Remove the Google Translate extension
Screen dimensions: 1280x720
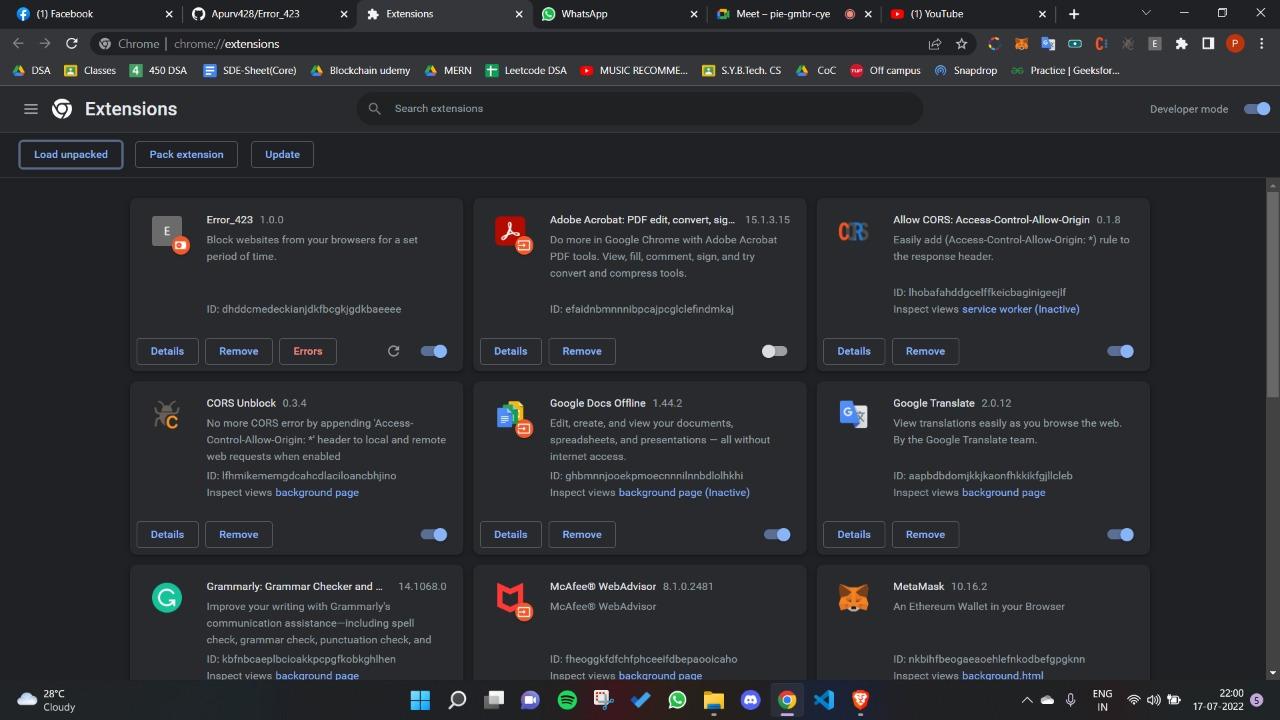[925, 534]
